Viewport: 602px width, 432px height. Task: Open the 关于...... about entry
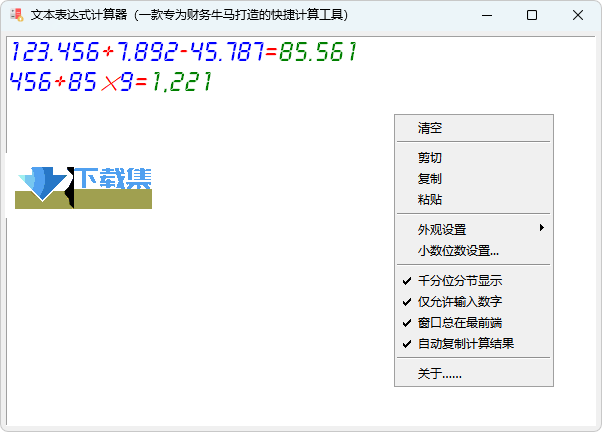pyautogui.click(x=440, y=373)
